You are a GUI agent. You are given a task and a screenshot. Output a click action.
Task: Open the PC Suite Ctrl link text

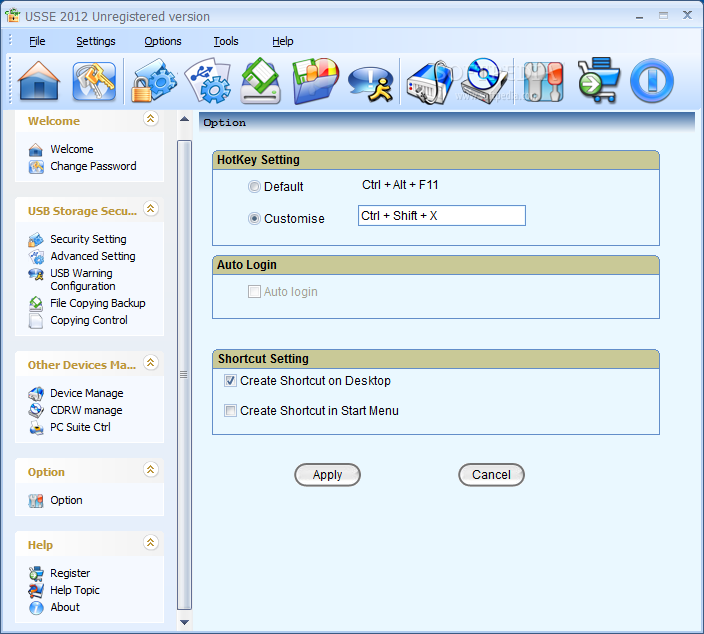pyautogui.click(x=80, y=427)
